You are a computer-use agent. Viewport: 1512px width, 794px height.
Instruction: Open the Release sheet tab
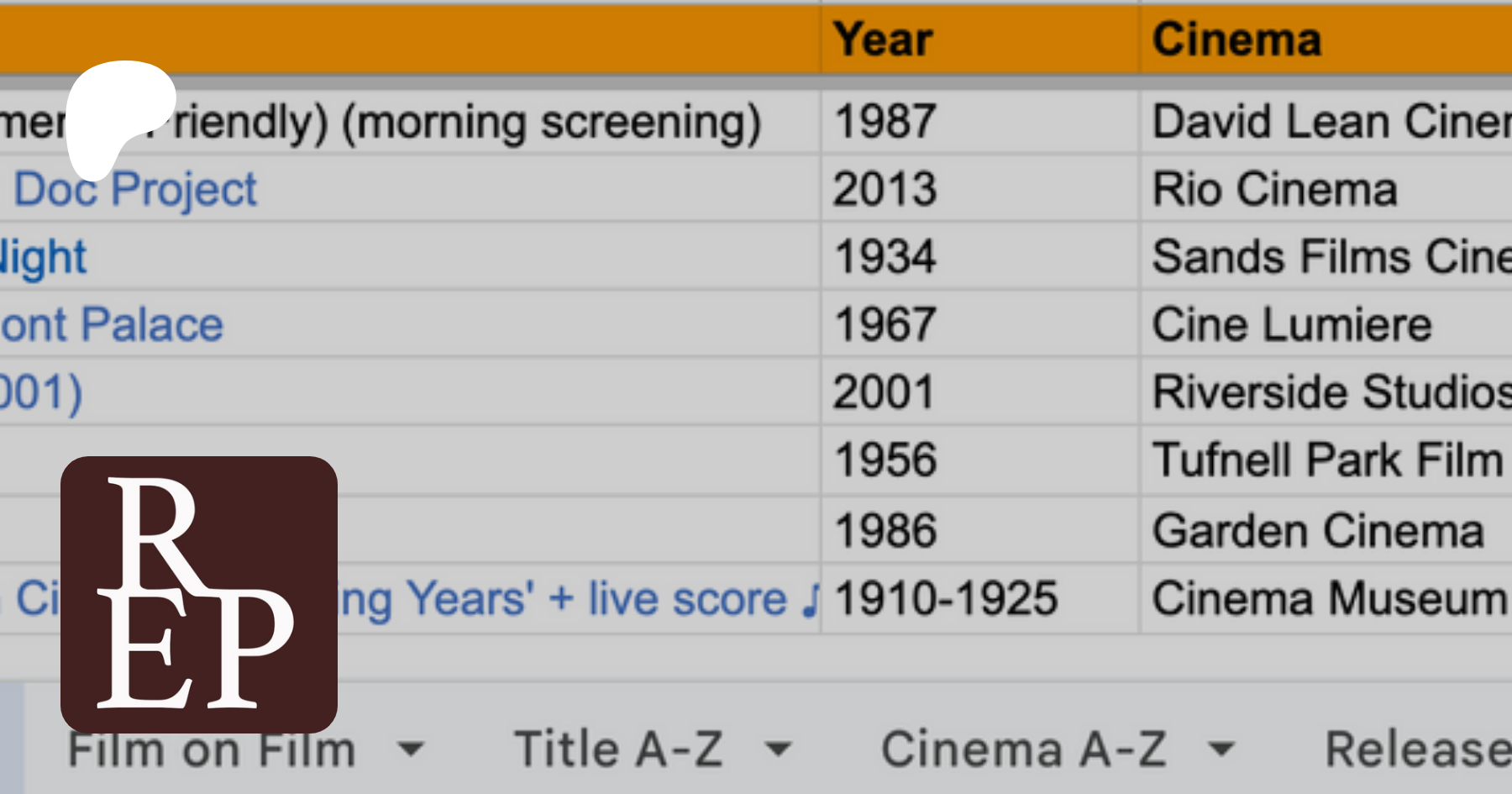point(1416,749)
